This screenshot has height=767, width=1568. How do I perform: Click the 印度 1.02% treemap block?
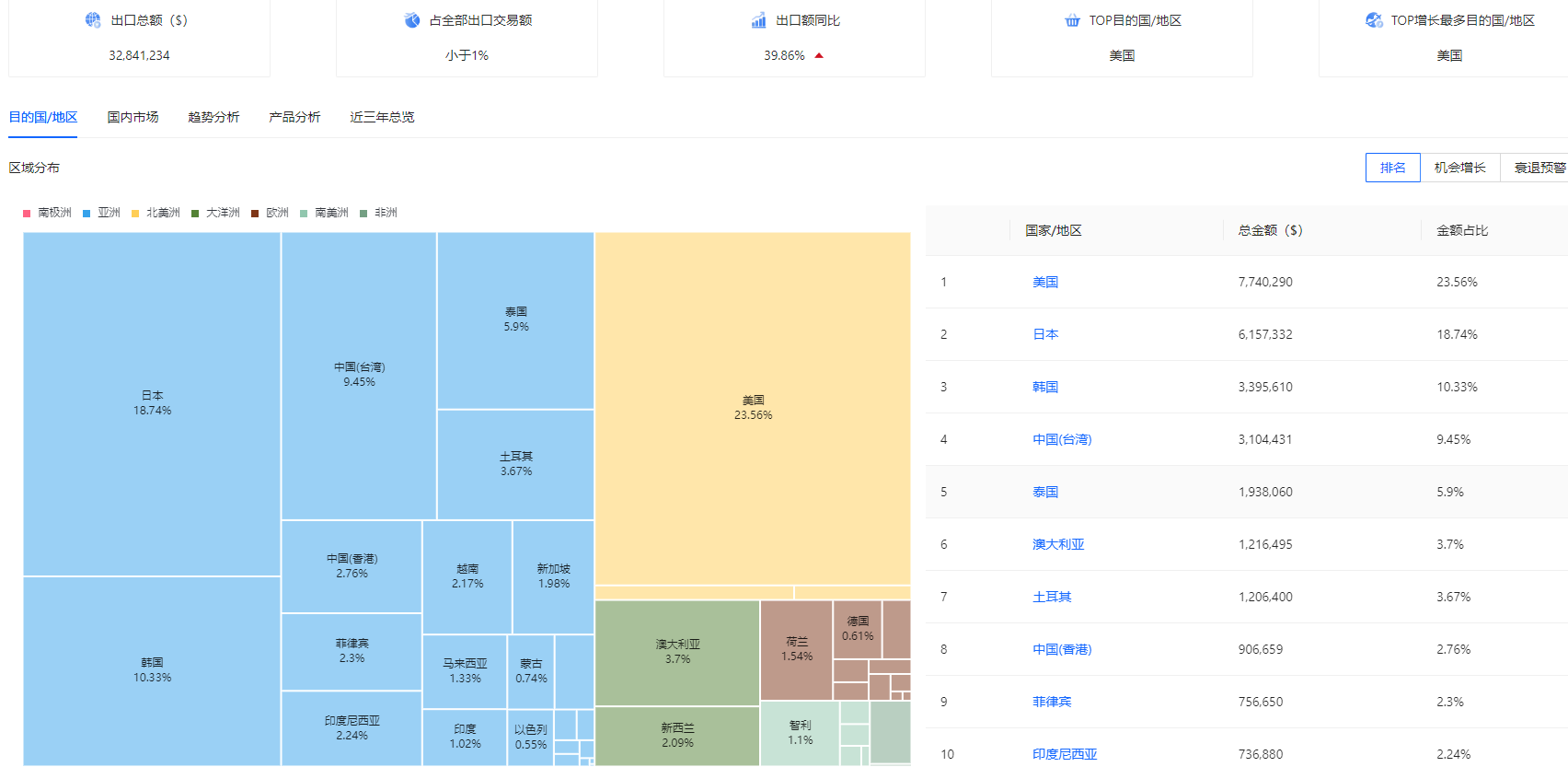[x=465, y=737]
